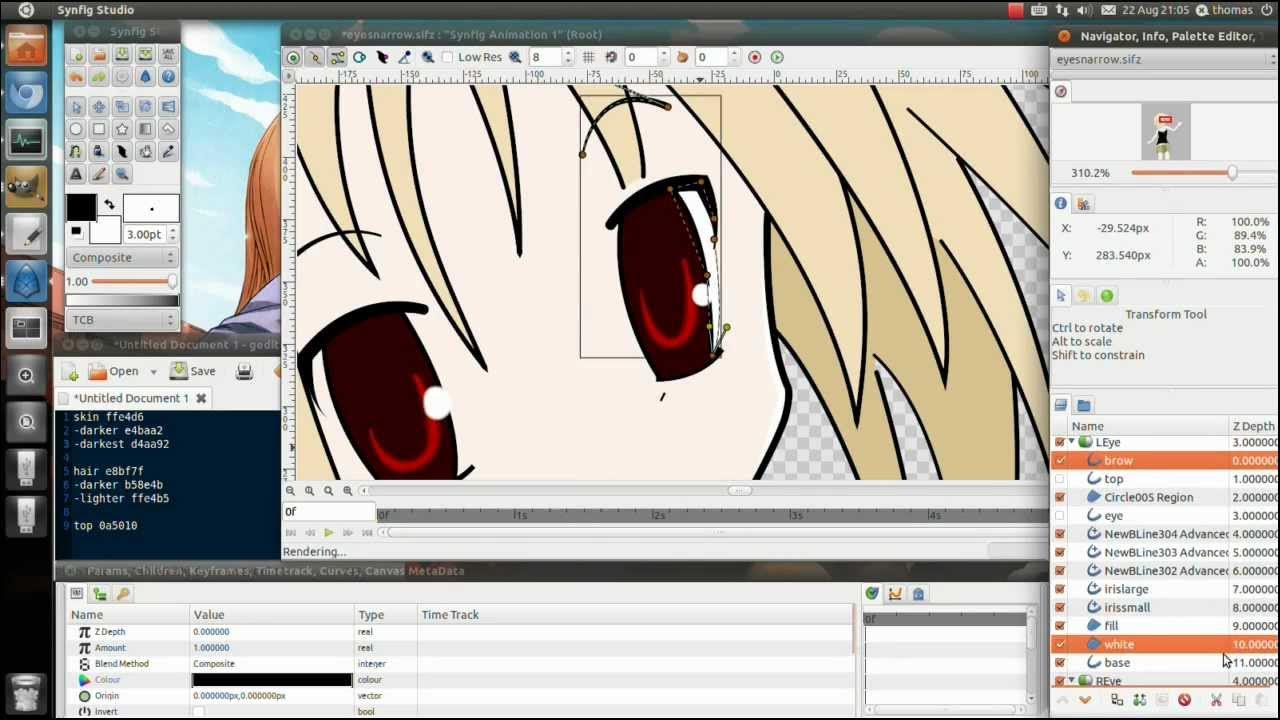Screen dimensions: 1280x720
Task: Select the Fill bucket tool
Action: click(99, 151)
